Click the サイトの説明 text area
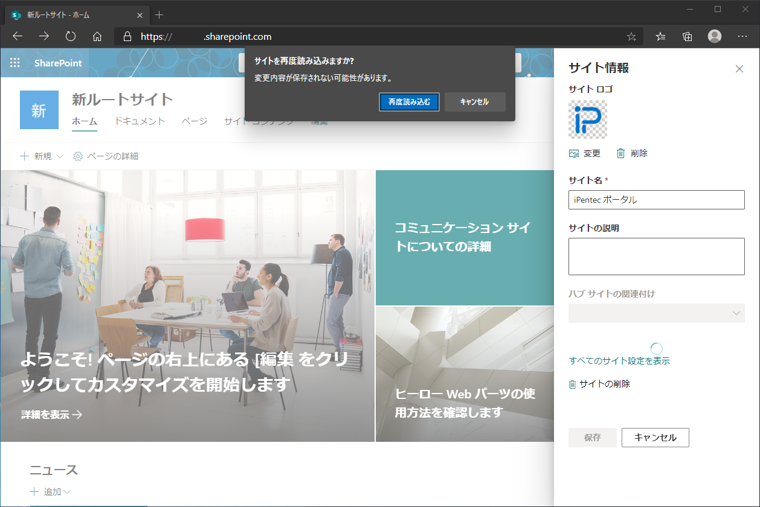 pyautogui.click(x=656, y=256)
